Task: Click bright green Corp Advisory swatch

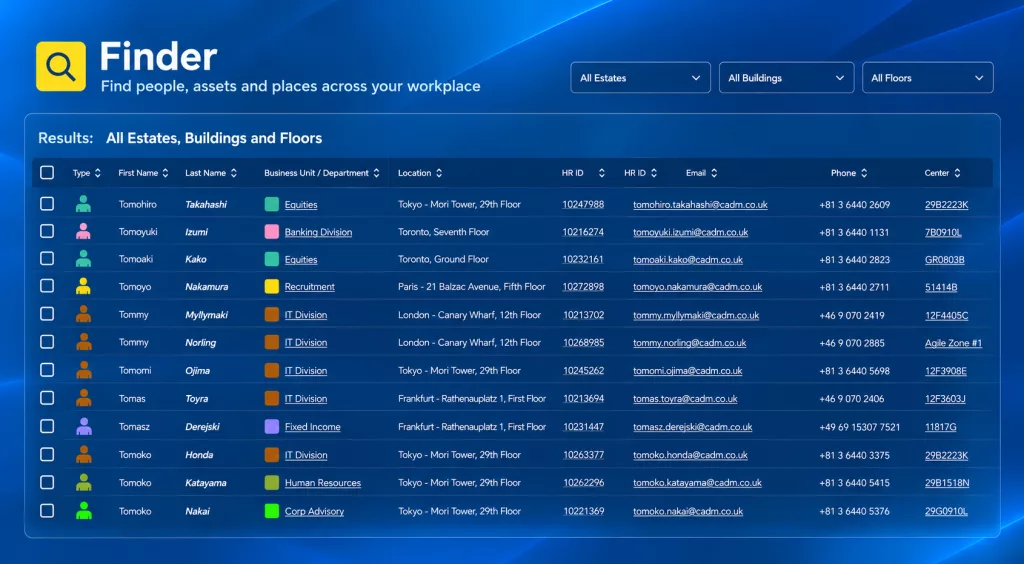Action: pos(272,511)
